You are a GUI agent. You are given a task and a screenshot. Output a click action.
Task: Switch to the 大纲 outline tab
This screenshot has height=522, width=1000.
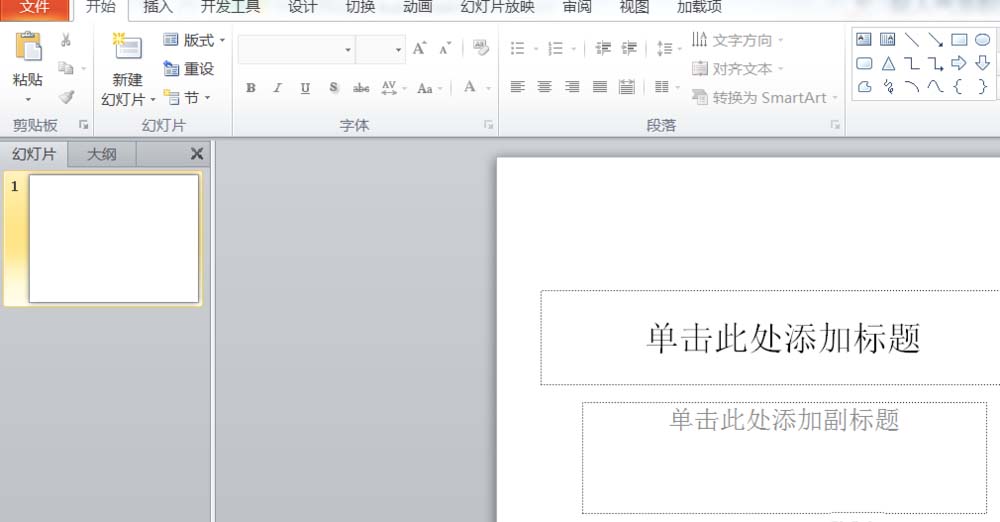101,154
